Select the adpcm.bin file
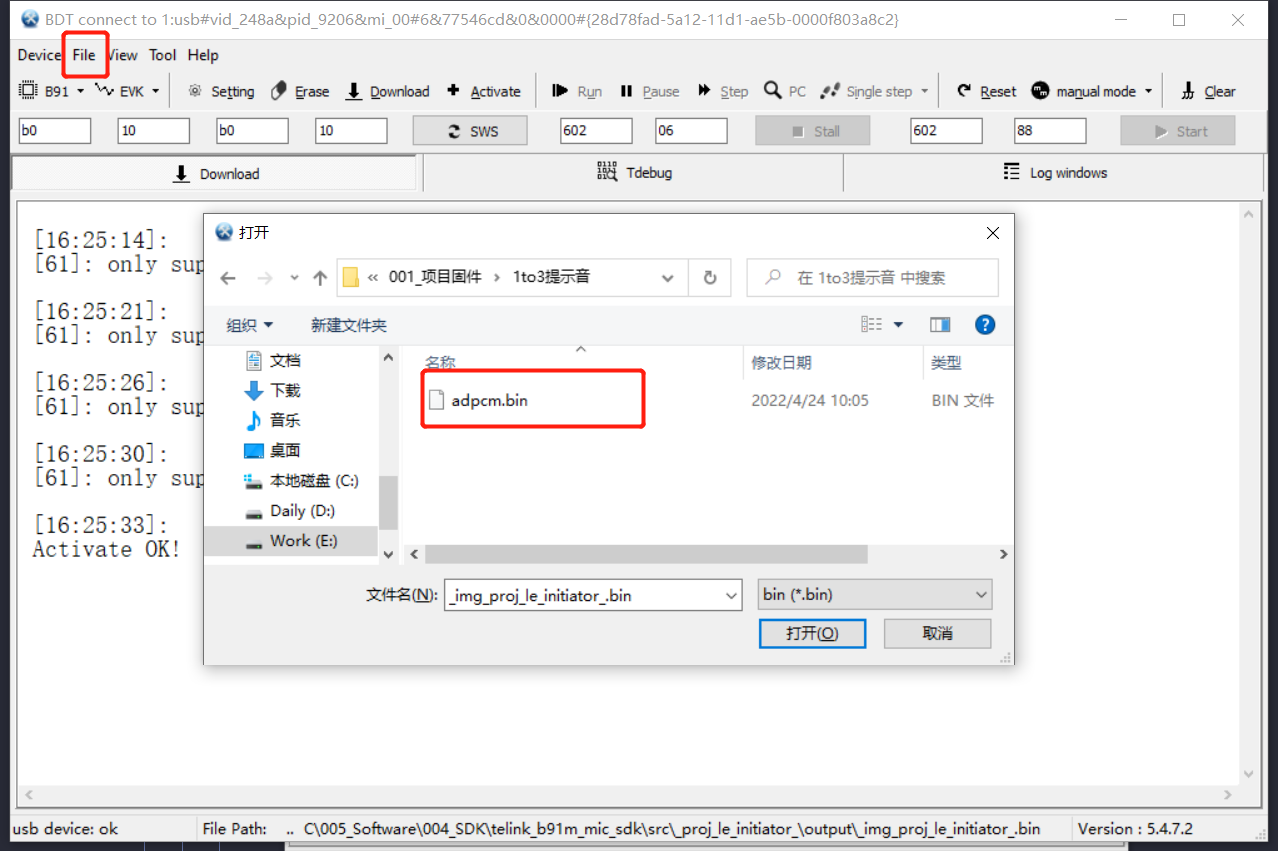1278x851 pixels. tap(489, 401)
